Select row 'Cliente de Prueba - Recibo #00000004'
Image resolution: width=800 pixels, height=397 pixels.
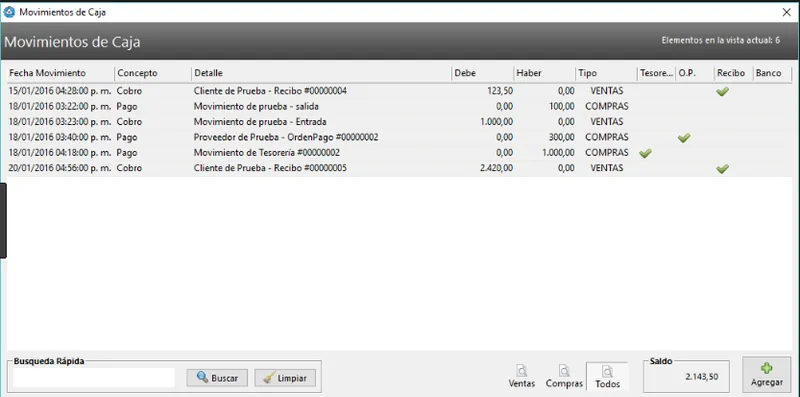[x=399, y=91]
